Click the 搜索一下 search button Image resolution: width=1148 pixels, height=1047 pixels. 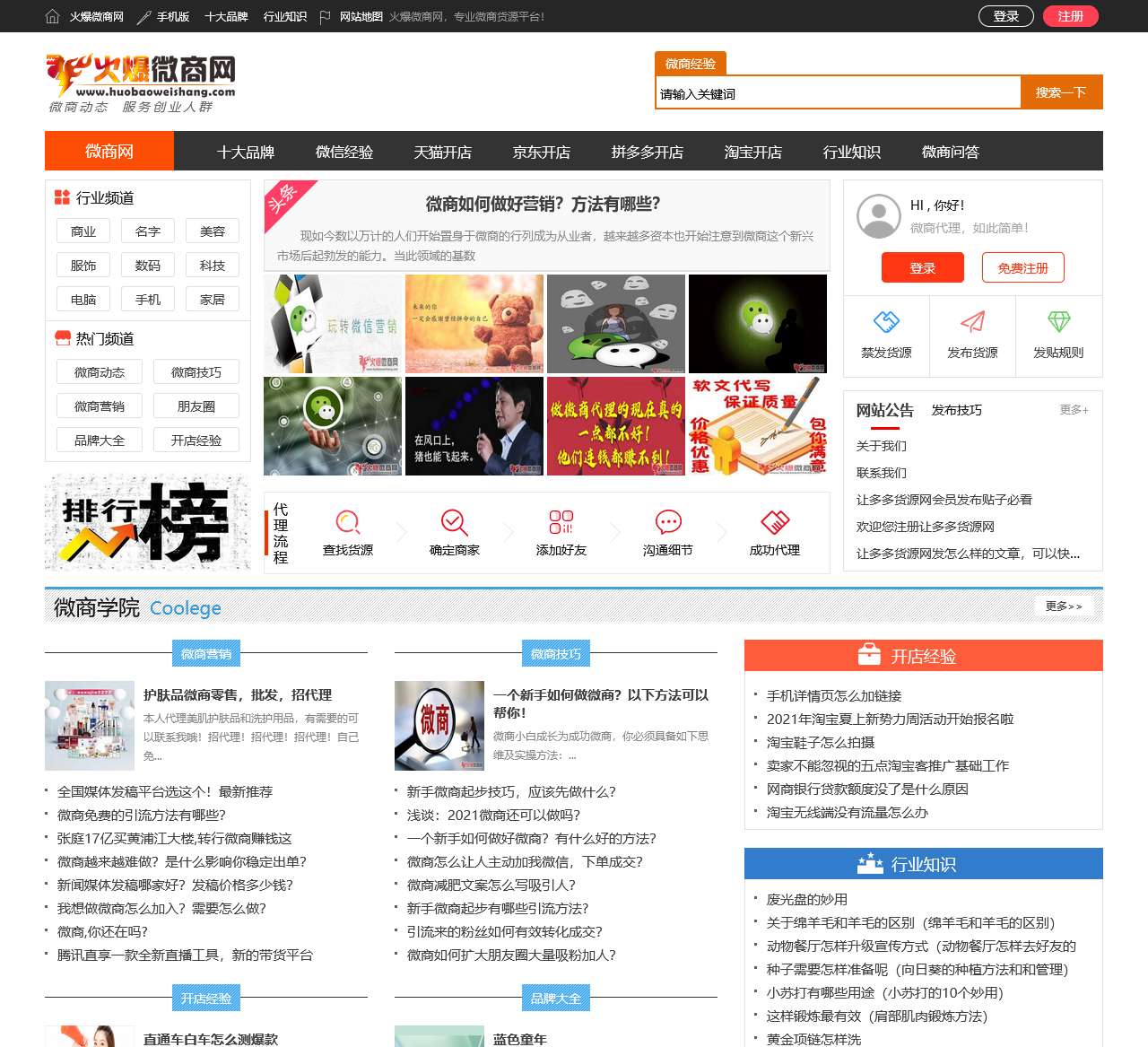point(1061,92)
